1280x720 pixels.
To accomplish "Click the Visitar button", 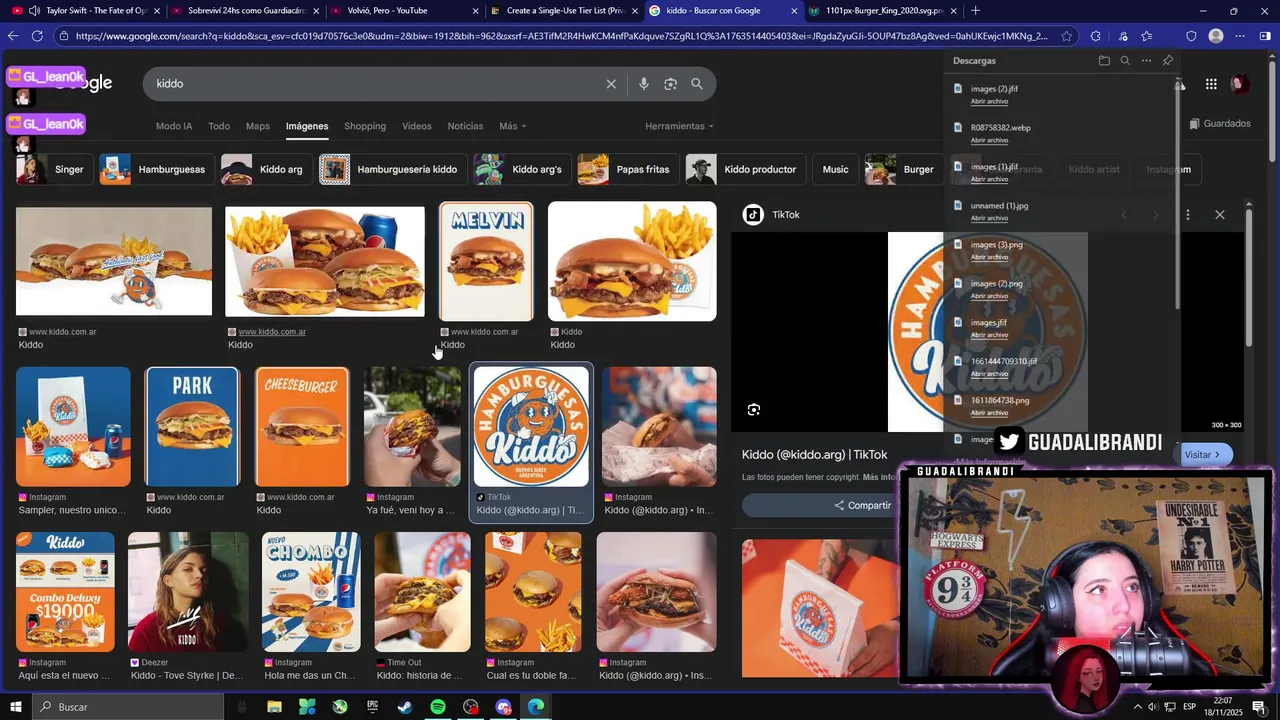I will [1203, 455].
